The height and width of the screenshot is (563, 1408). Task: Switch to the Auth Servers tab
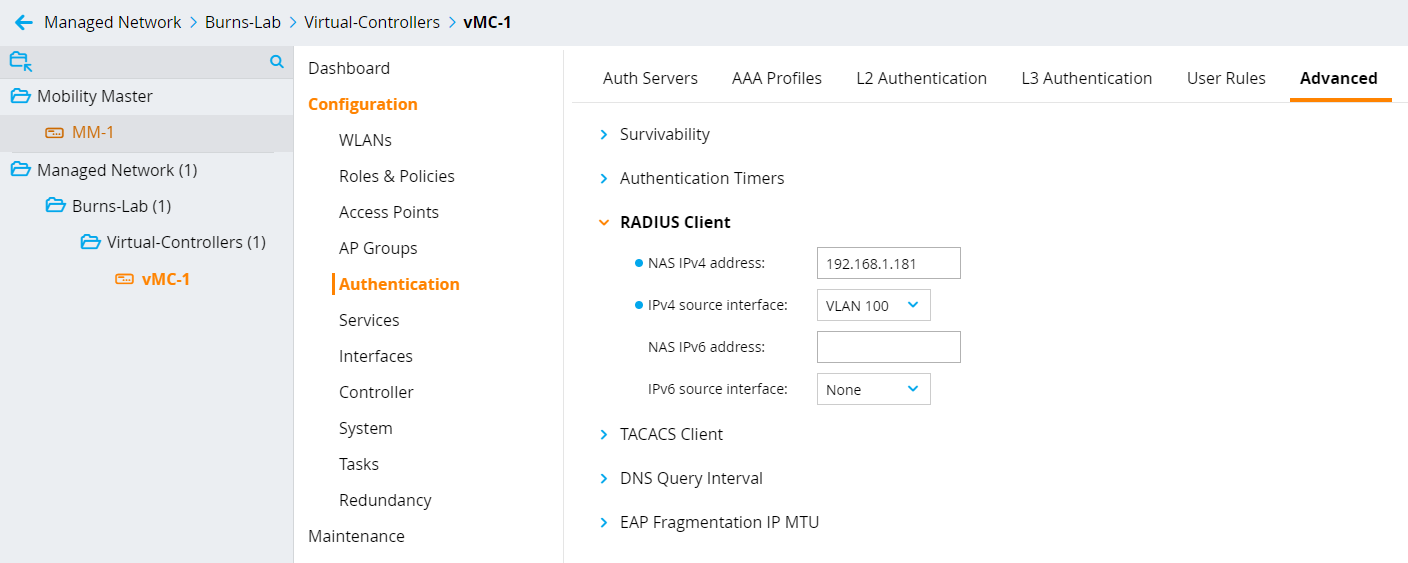click(650, 78)
